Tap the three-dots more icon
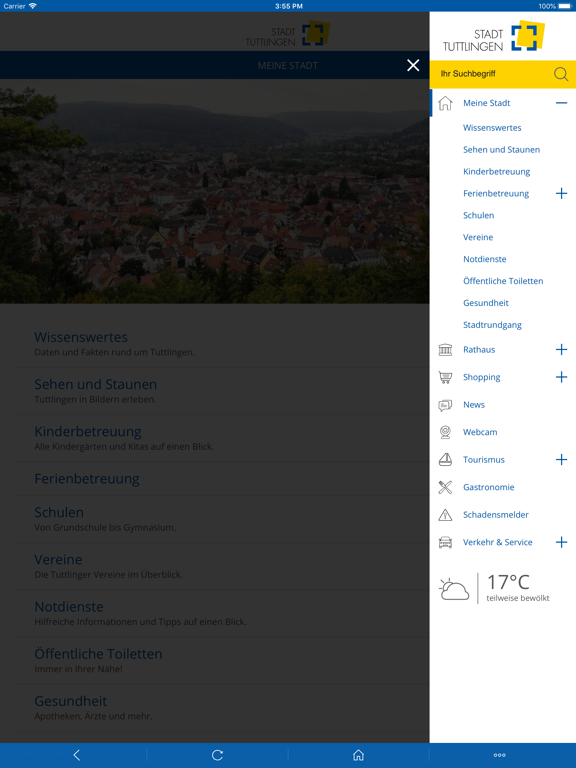 (x=500, y=755)
